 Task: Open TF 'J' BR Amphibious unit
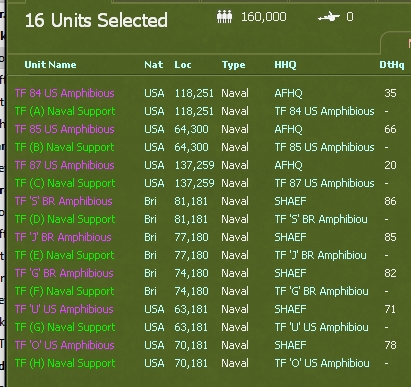click(63, 237)
